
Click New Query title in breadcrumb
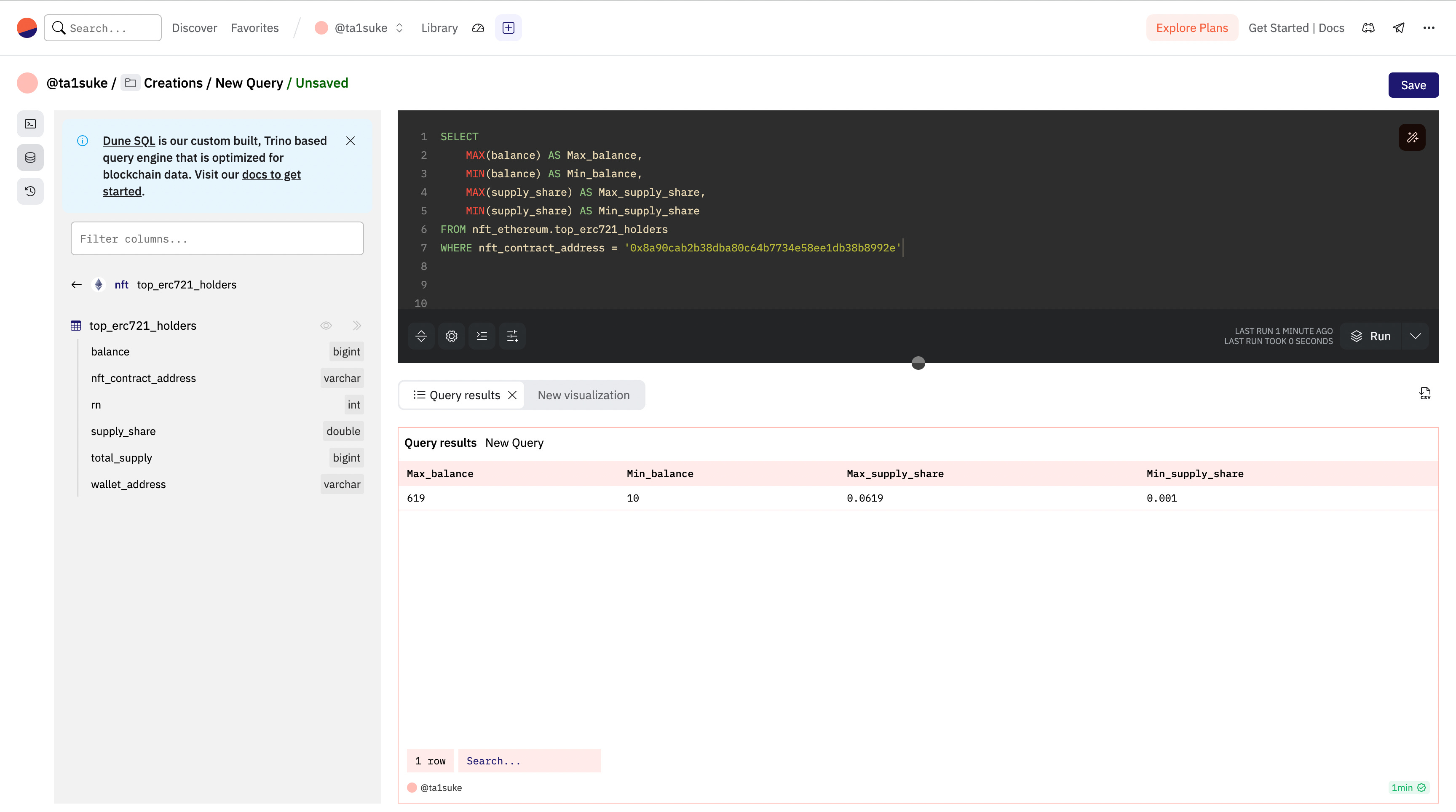tap(249, 83)
